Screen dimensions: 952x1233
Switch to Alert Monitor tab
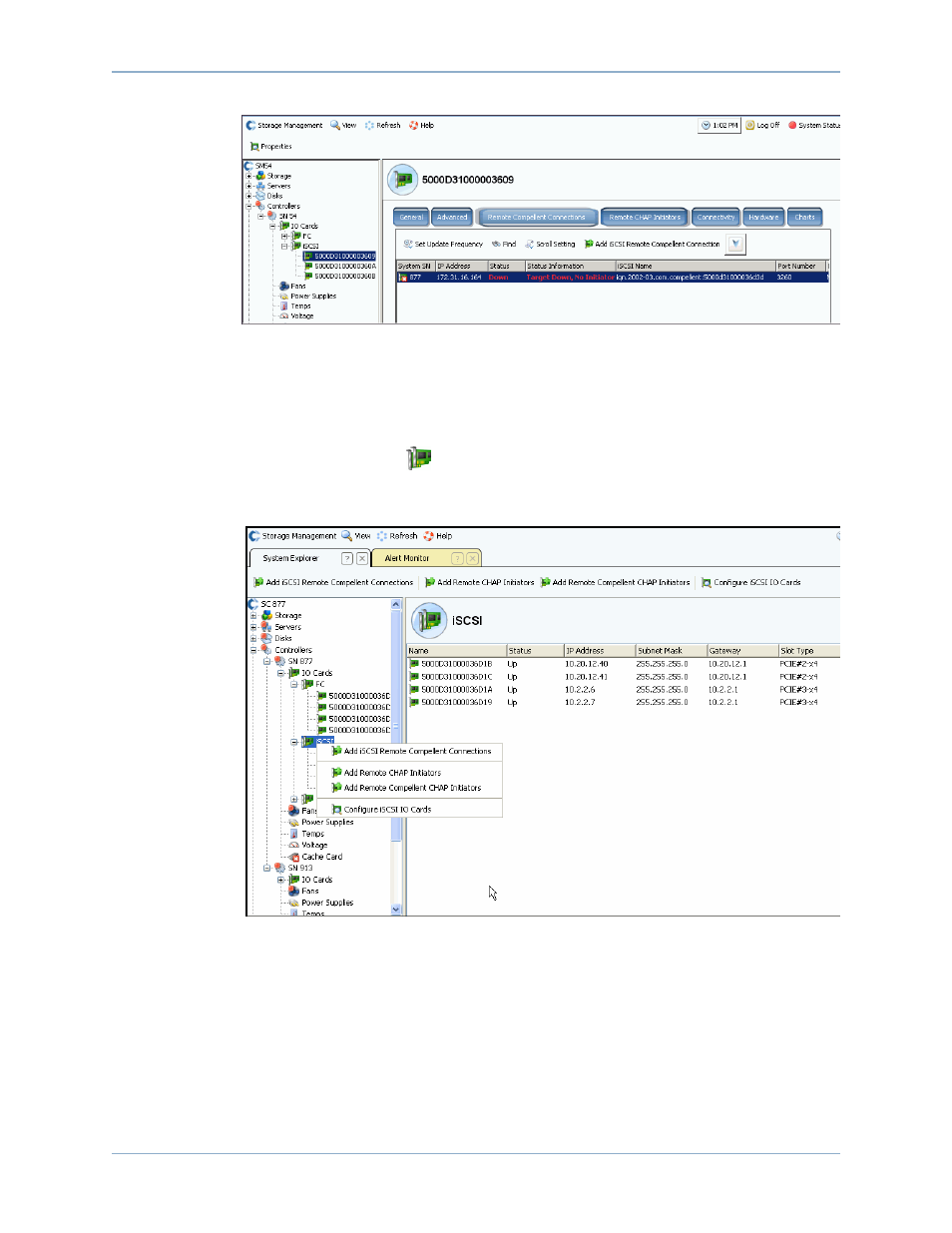[x=407, y=559]
